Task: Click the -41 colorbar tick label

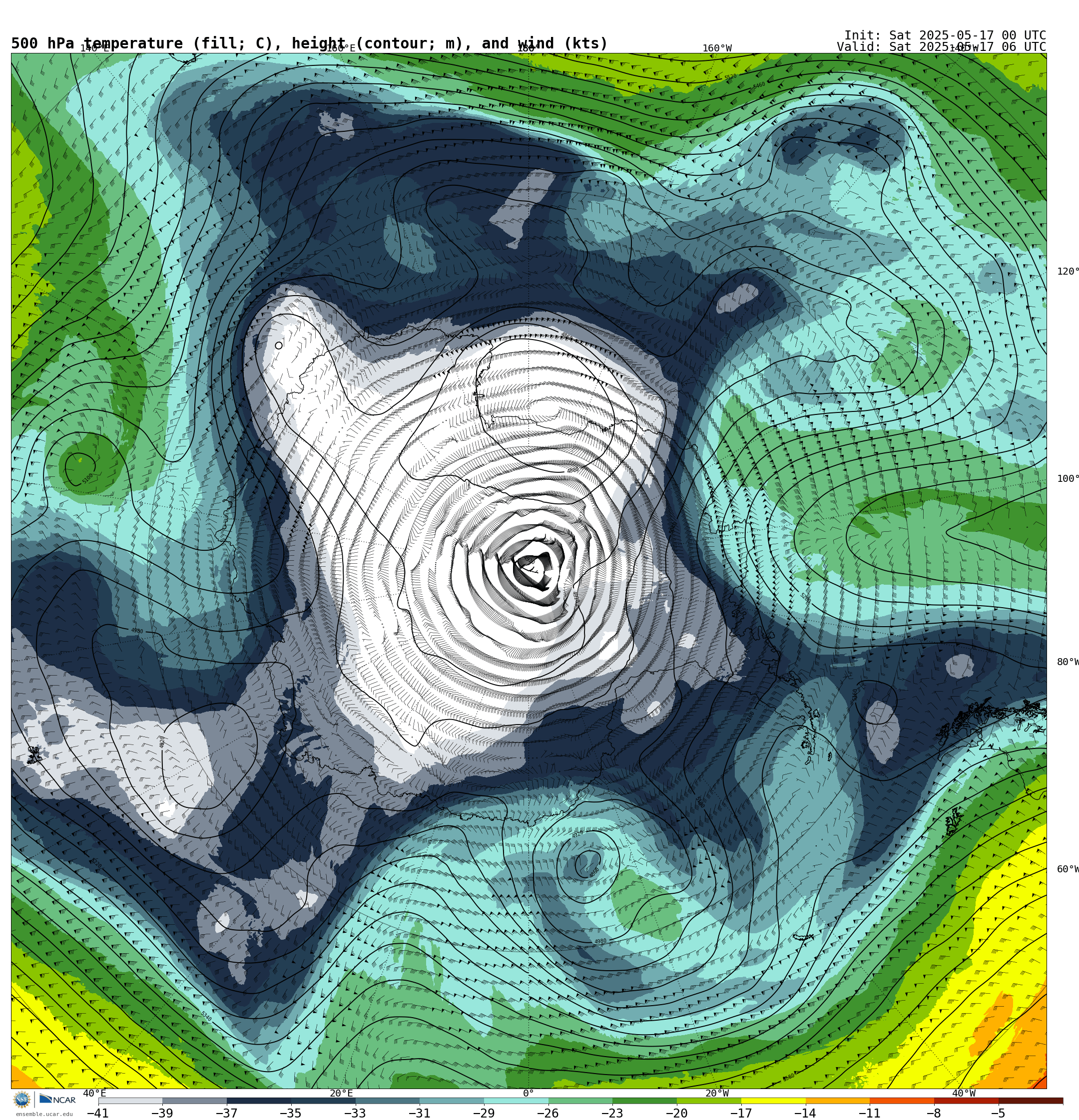Action: (x=98, y=1113)
